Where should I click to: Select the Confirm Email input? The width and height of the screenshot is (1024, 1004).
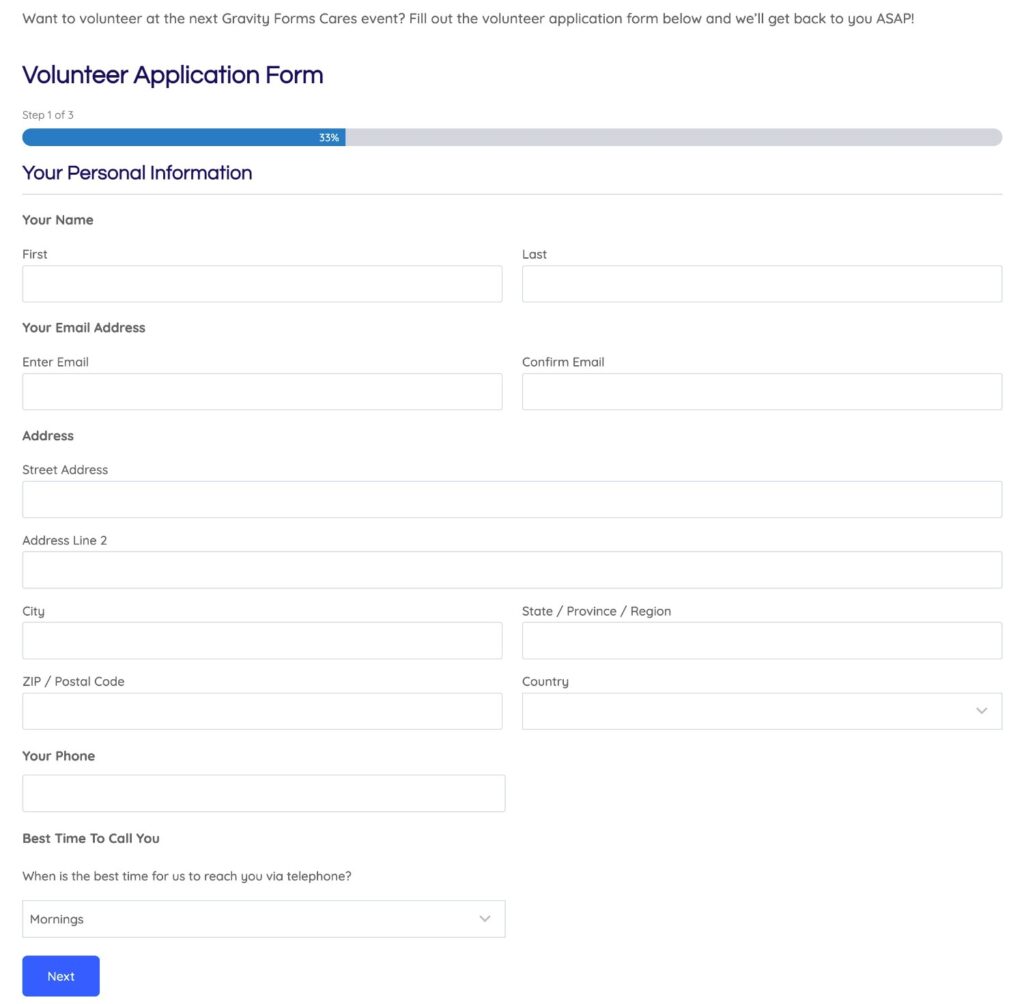(x=760, y=391)
